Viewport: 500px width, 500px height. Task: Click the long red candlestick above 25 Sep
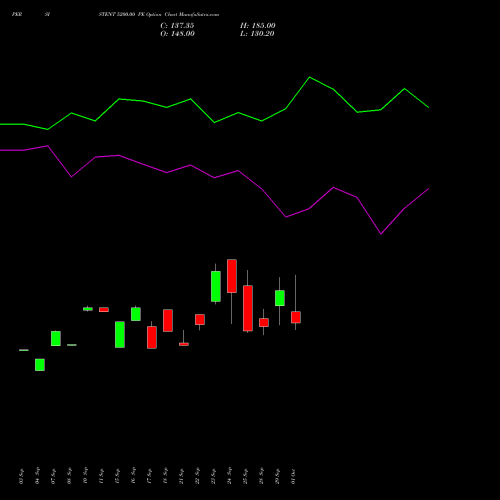[248, 308]
